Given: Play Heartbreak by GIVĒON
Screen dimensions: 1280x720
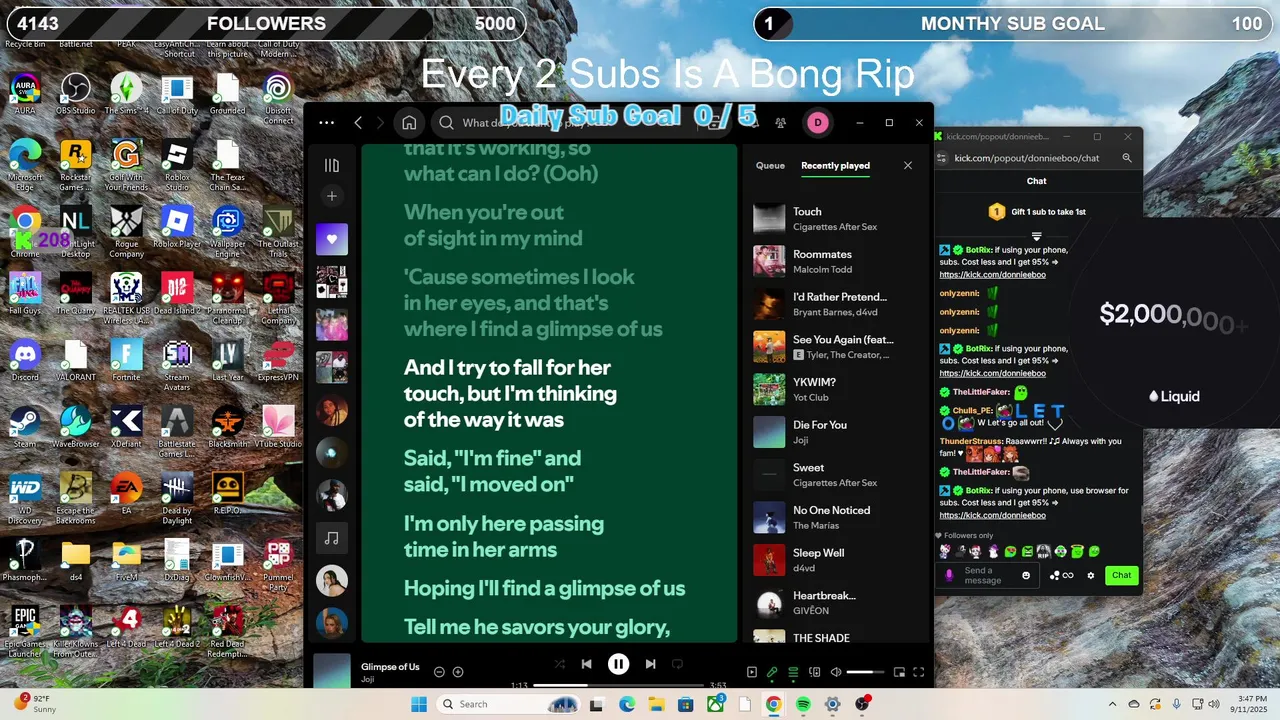Looking at the screenshot, I should [838, 603].
